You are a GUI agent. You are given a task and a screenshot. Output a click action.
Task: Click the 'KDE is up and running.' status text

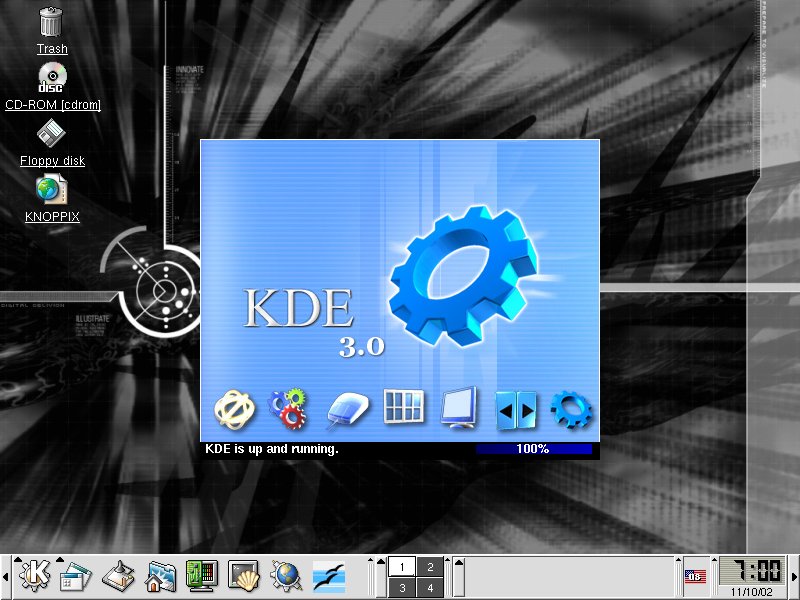(x=271, y=449)
